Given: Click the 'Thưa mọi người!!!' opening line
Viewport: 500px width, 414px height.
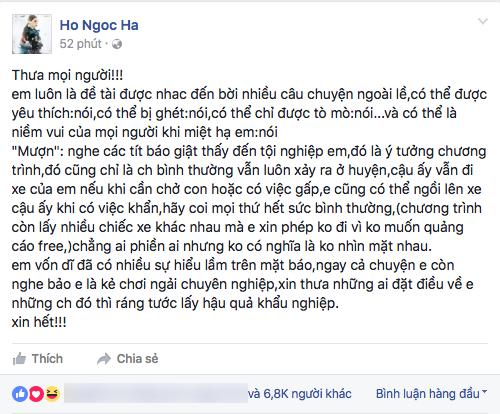Looking at the screenshot, I should (67, 75).
